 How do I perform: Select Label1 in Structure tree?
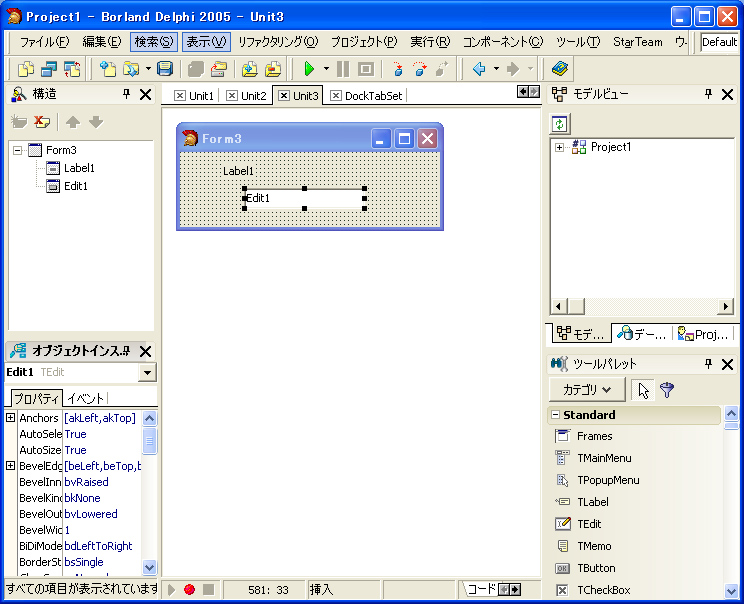click(x=79, y=168)
